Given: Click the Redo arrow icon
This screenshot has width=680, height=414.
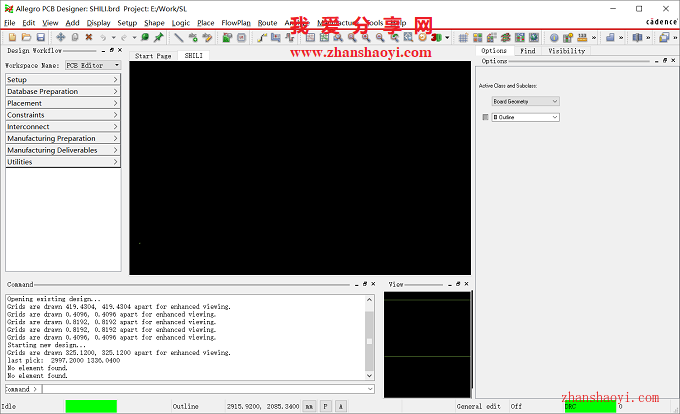Looking at the screenshot, I should [124, 38].
